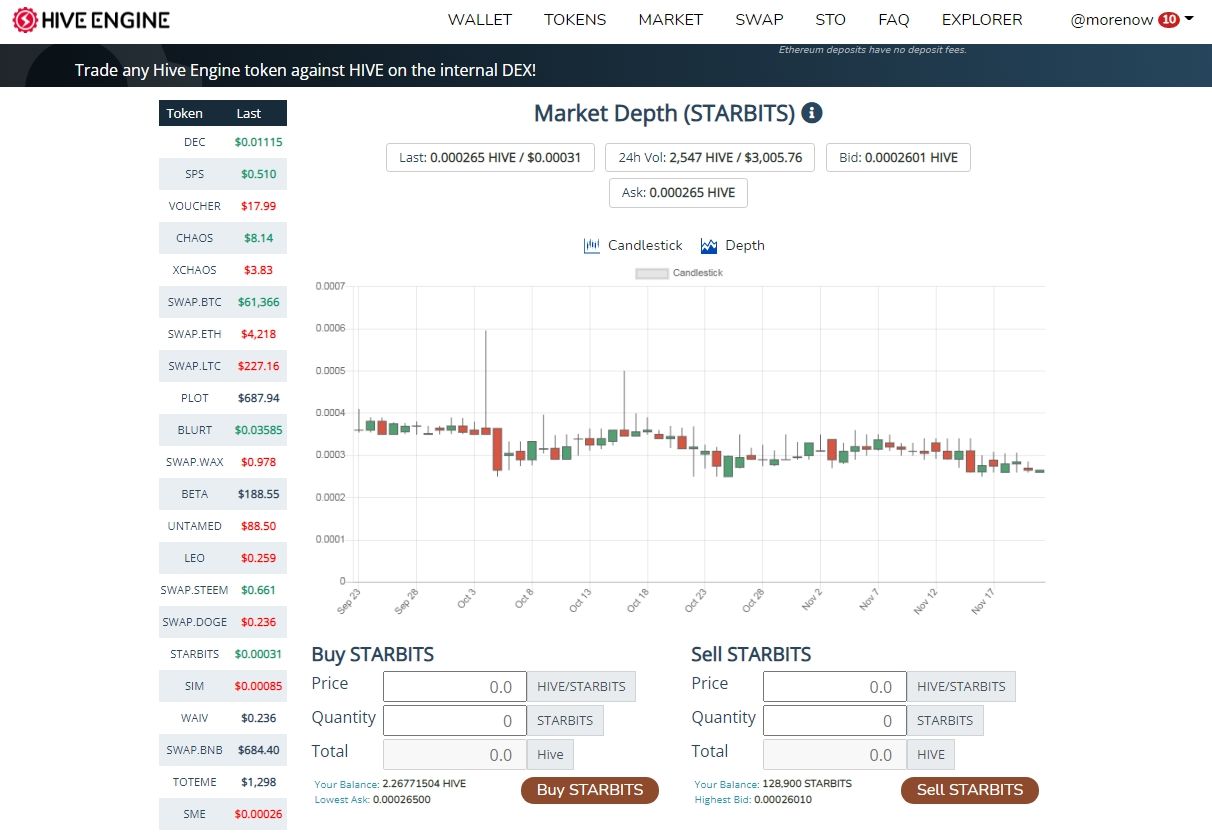Click the Buy Quantity input field
Screen dimensions: 1212x833
tap(455, 721)
